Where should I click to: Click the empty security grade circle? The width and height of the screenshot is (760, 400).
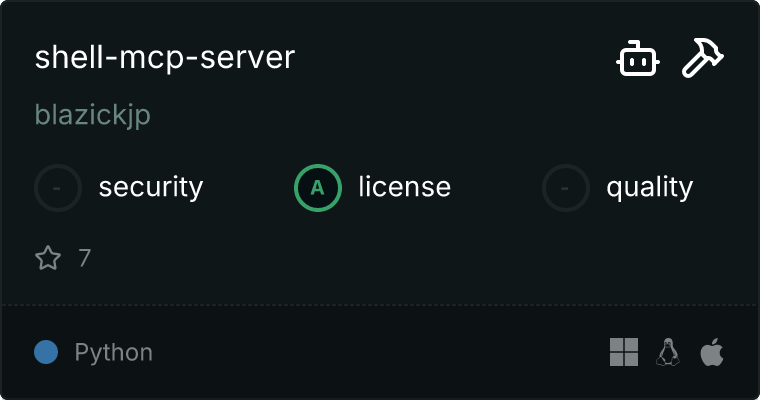tap(59, 187)
